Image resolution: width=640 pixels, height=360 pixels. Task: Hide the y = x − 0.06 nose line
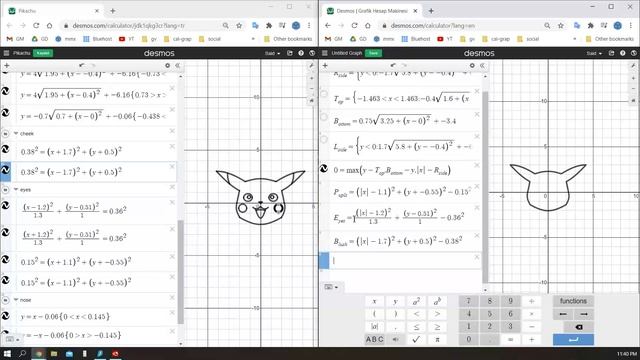[x=5, y=316]
